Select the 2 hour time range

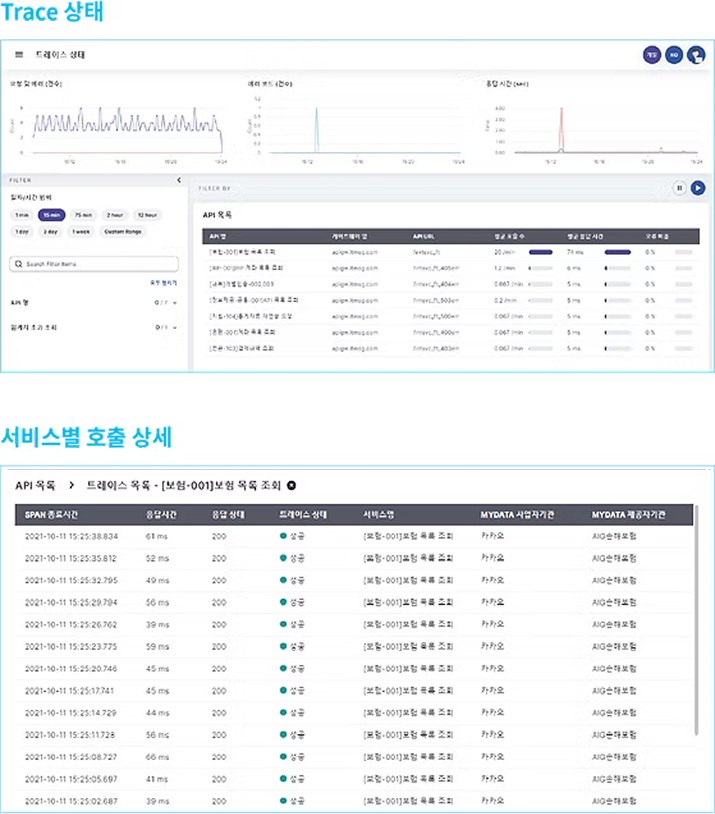click(x=115, y=215)
